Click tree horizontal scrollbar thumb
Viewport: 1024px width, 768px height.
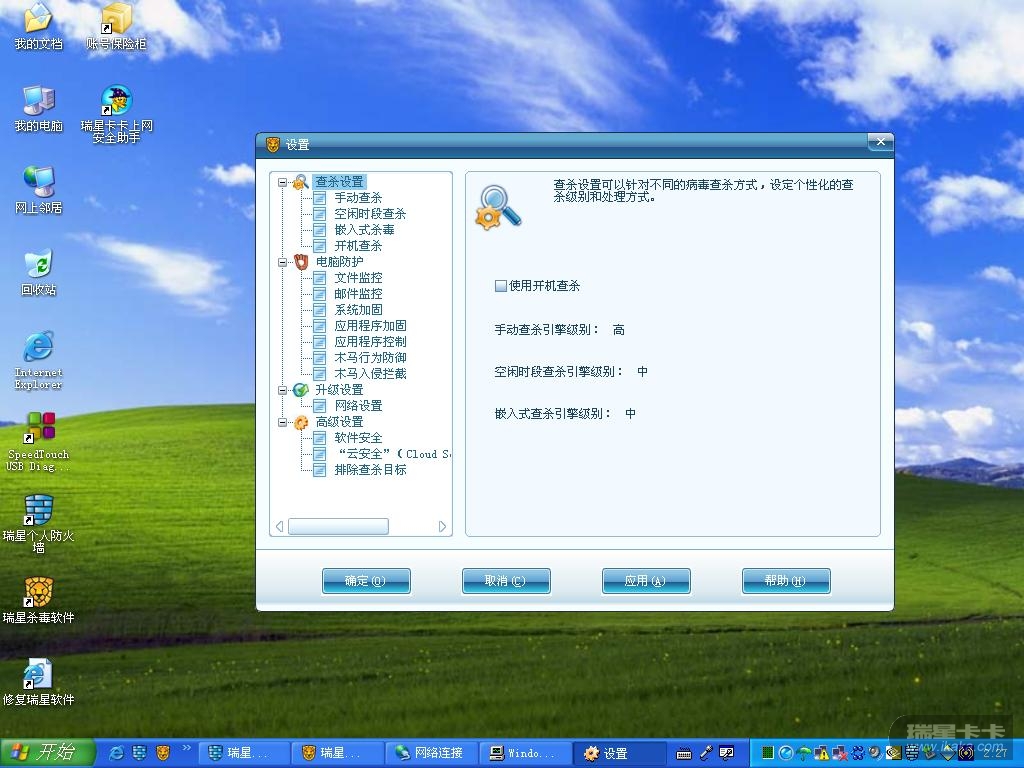coord(338,526)
